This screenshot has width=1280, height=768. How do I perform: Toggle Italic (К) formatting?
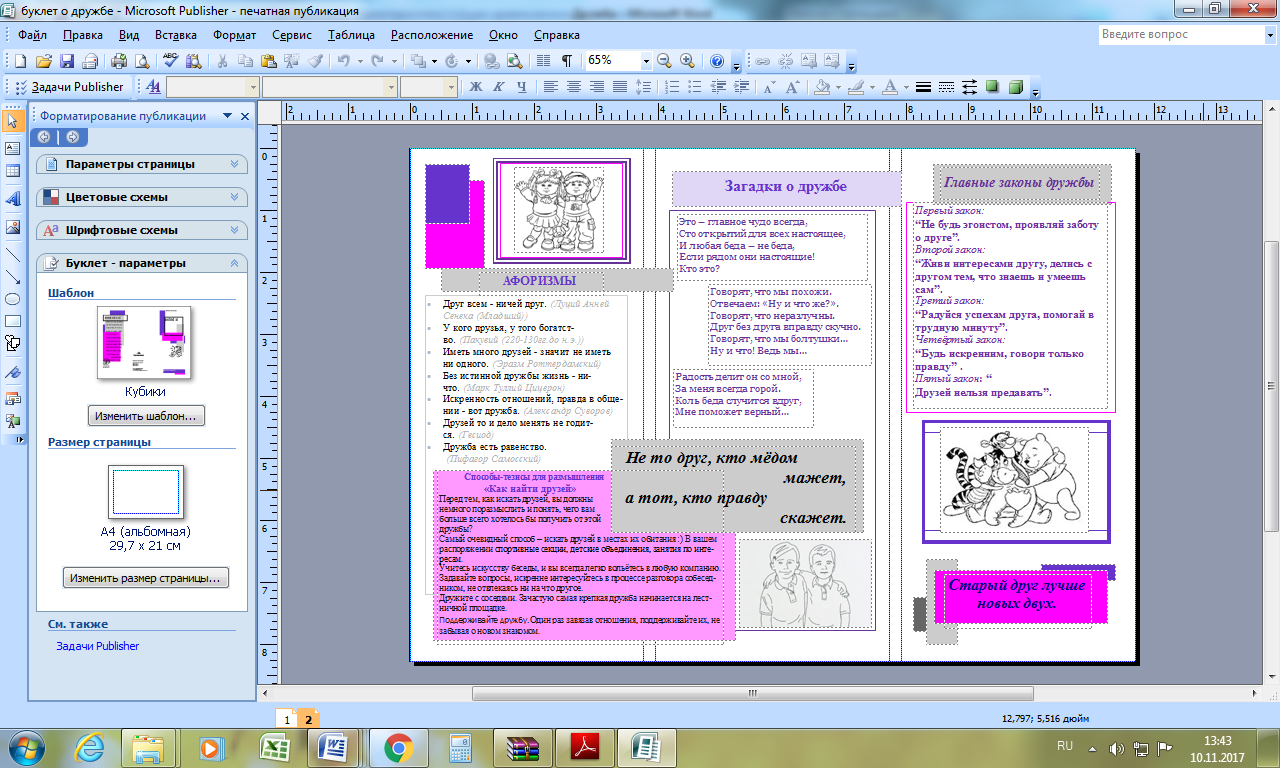pyautogui.click(x=498, y=87)
